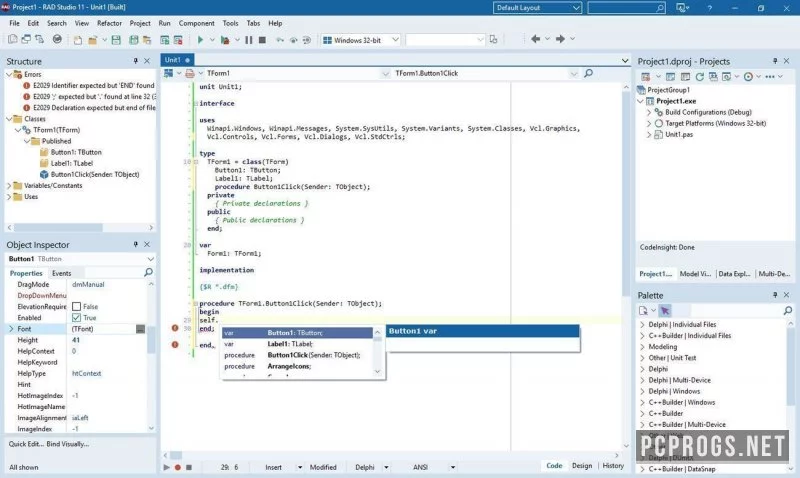Expand the Build Configurations (Debug) node
The width and height of the screenshot is (800, 478).
click(x=649, y=112)
